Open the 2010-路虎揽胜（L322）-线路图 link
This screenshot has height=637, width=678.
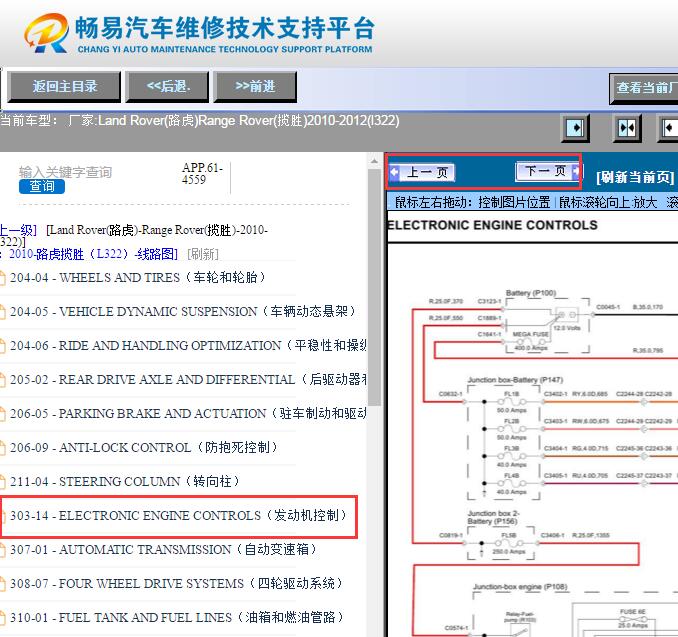click(x=93, y=254)
